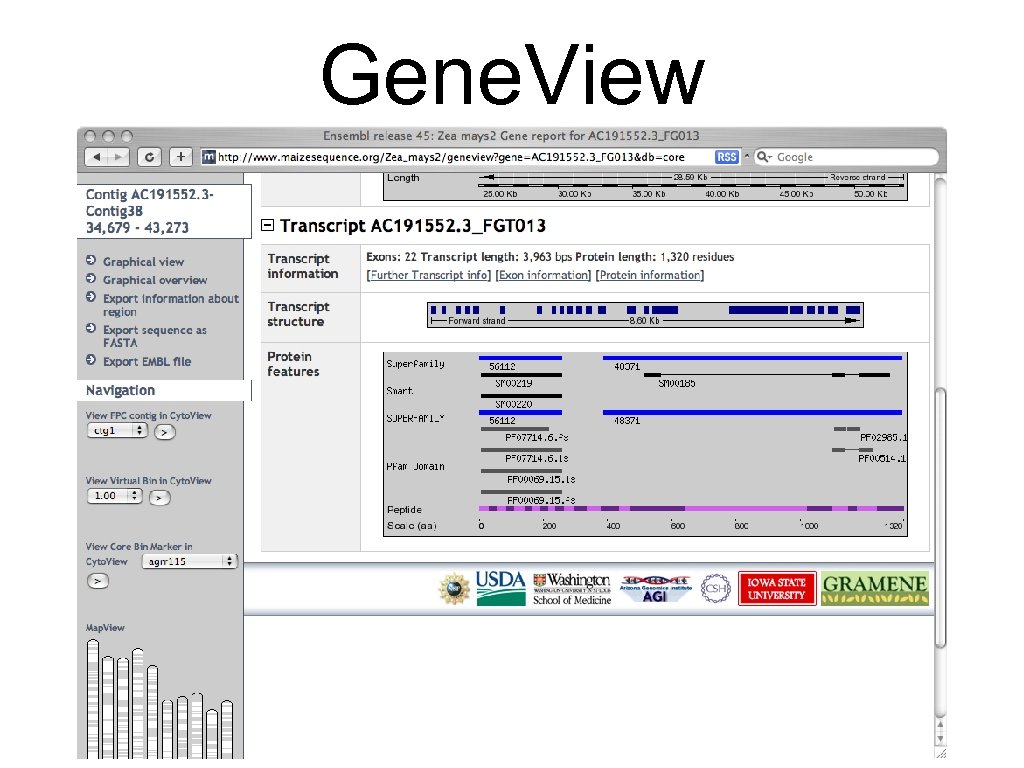Click the new tab plus icon
1024x768 pixels.
click(179, 157)
